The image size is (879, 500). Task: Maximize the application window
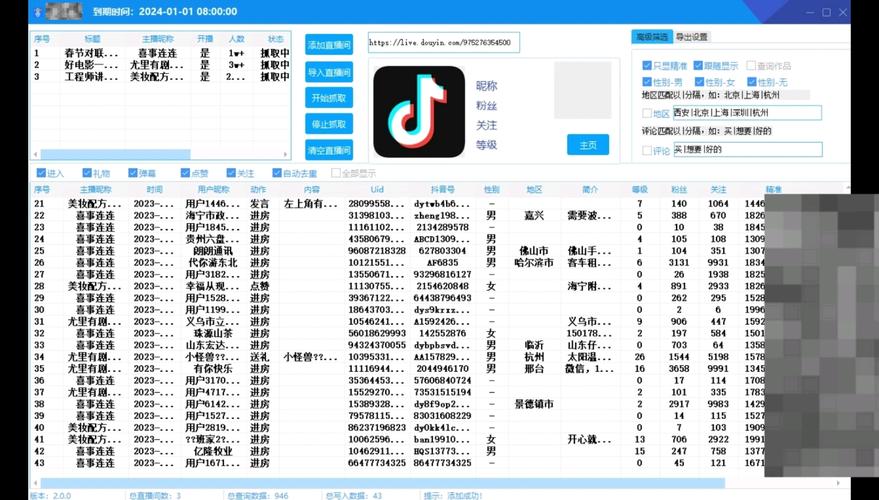[x=826, y=12]
